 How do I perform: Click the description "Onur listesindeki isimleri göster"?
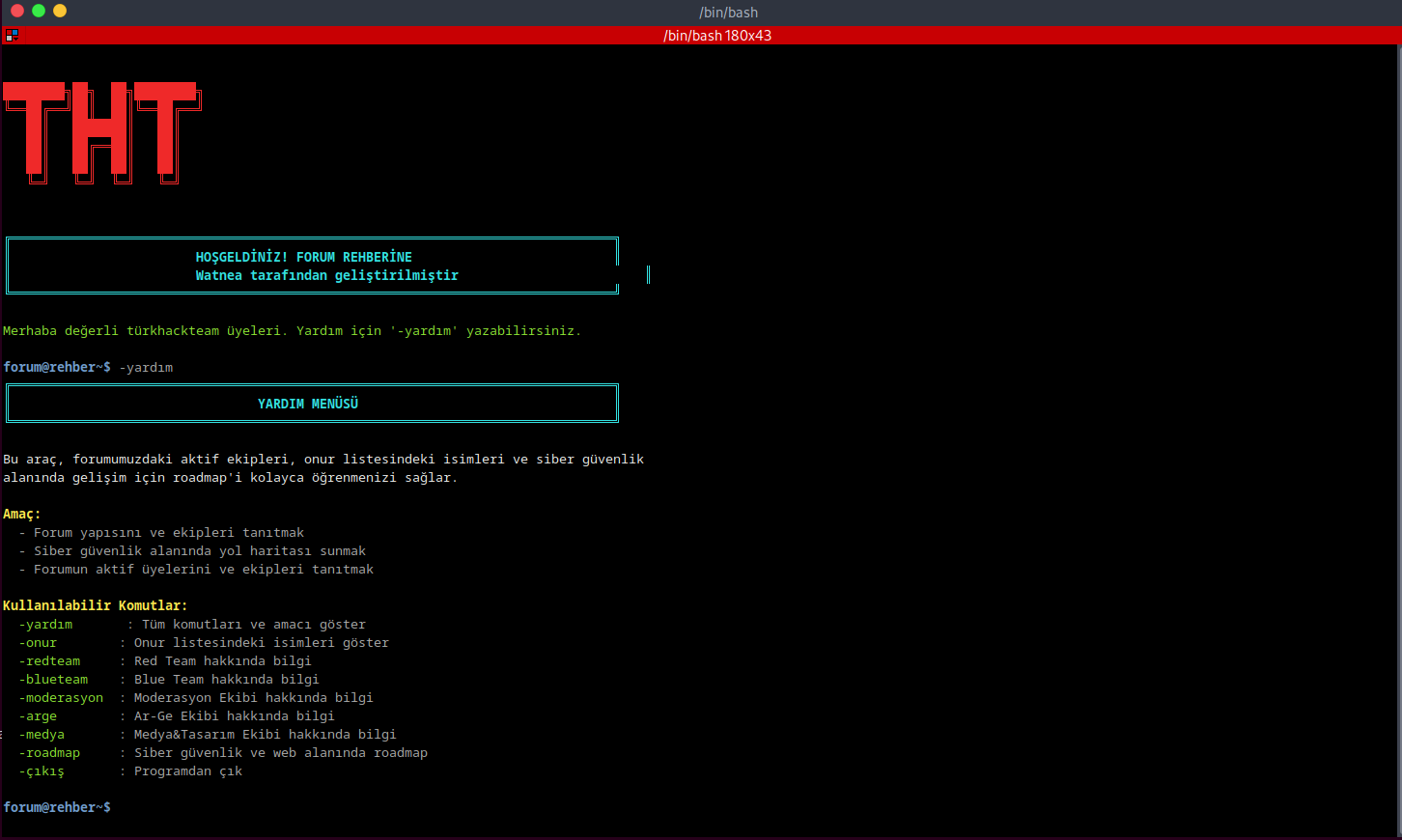click(x=262, y=642)
